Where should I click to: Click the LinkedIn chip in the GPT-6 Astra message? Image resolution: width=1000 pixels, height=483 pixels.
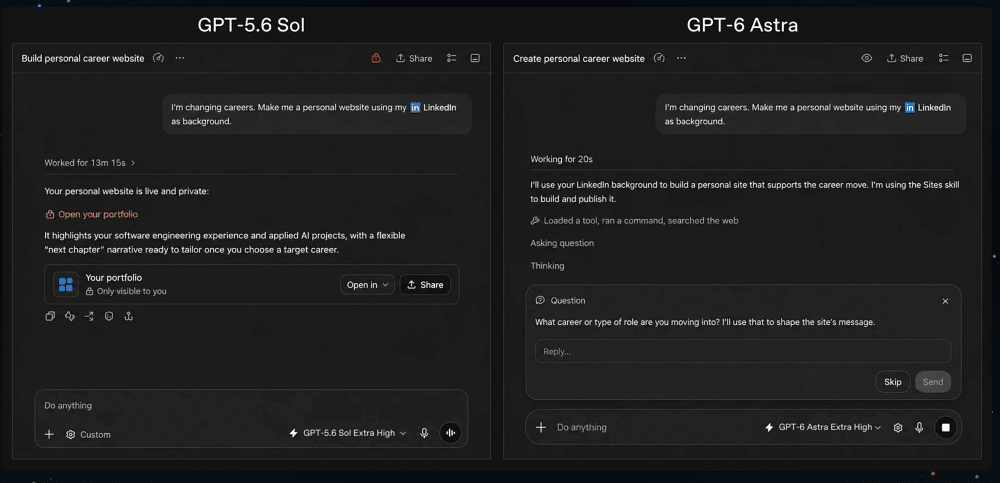point(928,108)
